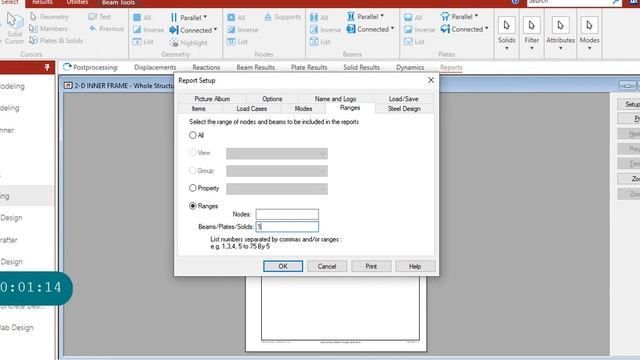The image size is (640, 360).
Task: Open List in Geometry group
Action: point(143,42)
